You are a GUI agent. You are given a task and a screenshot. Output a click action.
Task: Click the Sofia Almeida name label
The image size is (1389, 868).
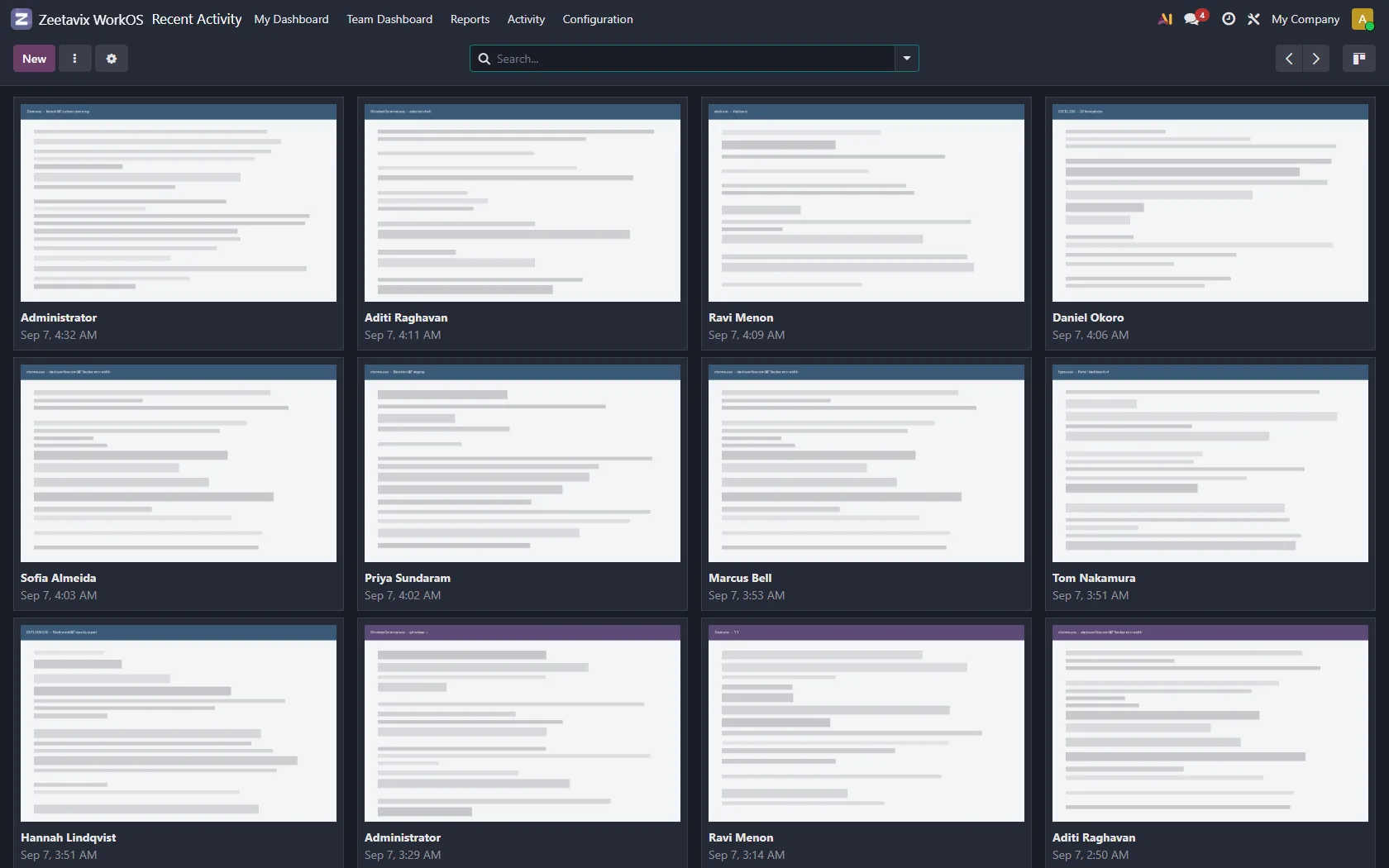[x=58, y=578]
